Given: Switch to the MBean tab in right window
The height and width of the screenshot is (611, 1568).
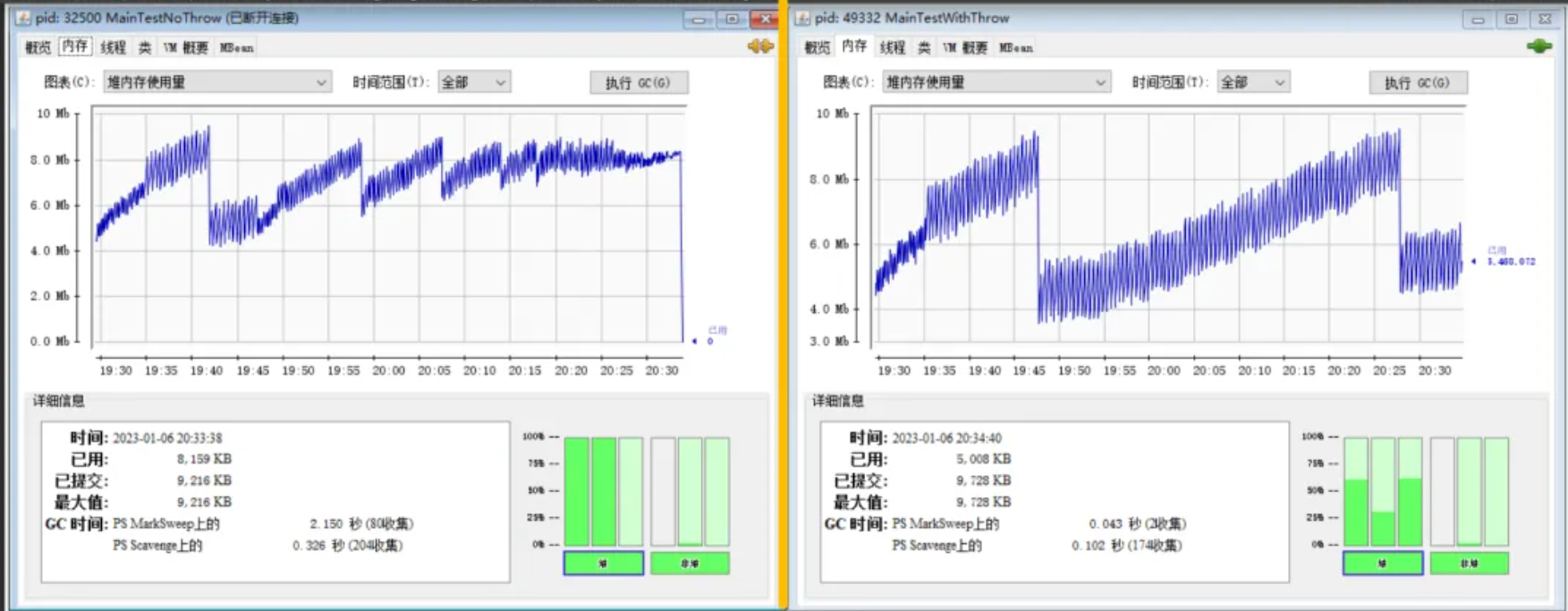Looking at the screenshot, I should click(x=1016, y=47).
